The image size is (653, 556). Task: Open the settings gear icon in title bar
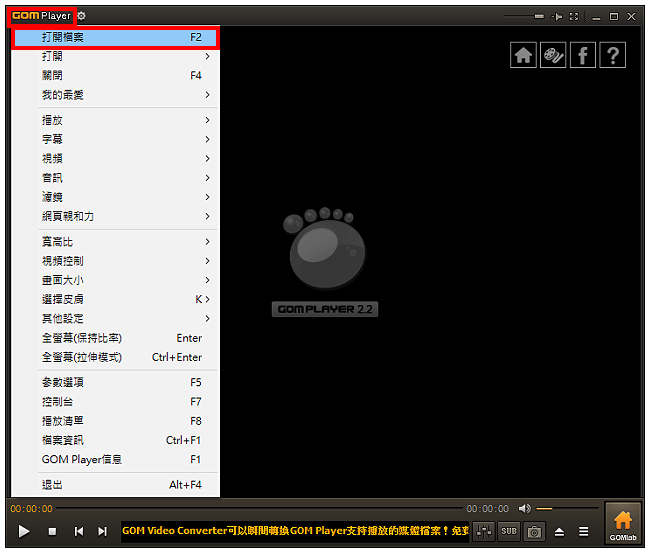[x=82, y=16]
